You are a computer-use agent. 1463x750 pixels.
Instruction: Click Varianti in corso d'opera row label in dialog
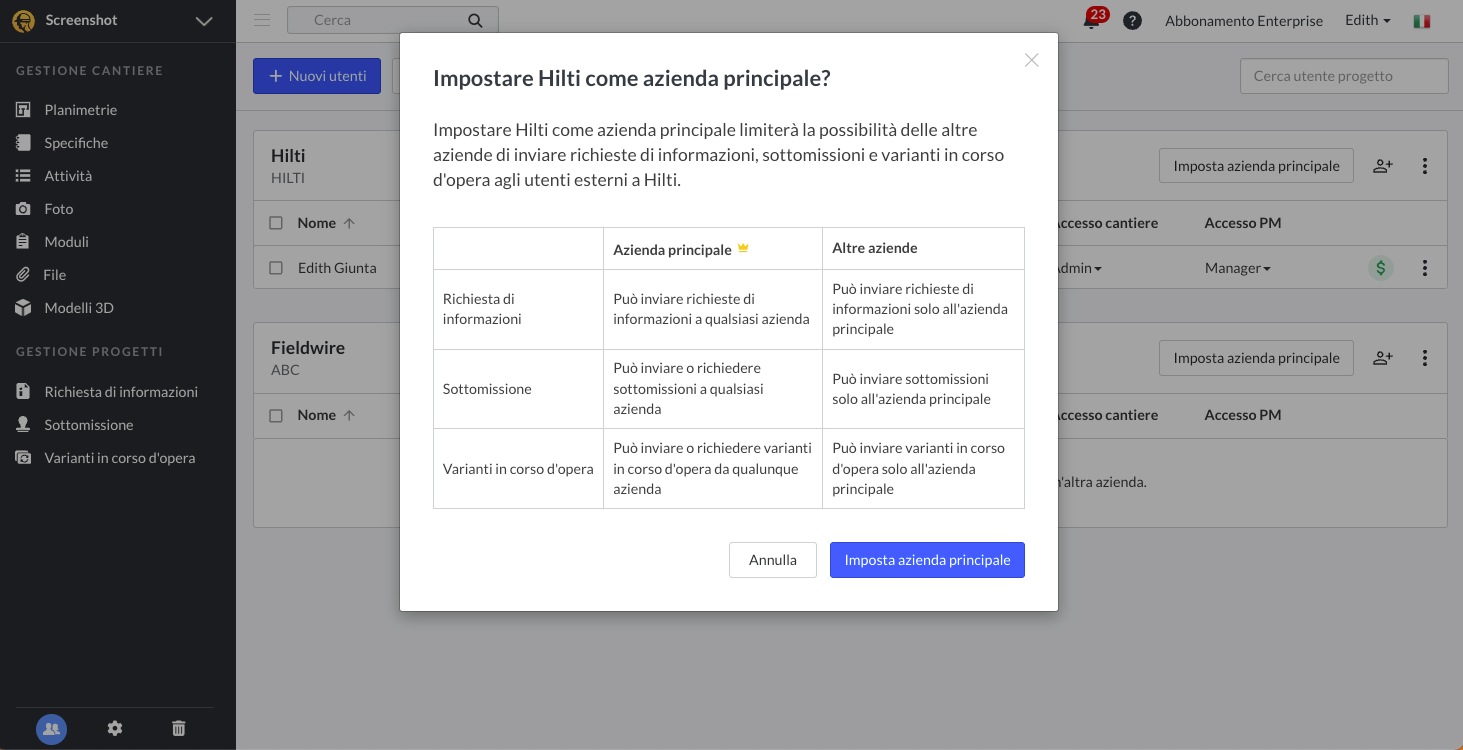pos(518,469)
